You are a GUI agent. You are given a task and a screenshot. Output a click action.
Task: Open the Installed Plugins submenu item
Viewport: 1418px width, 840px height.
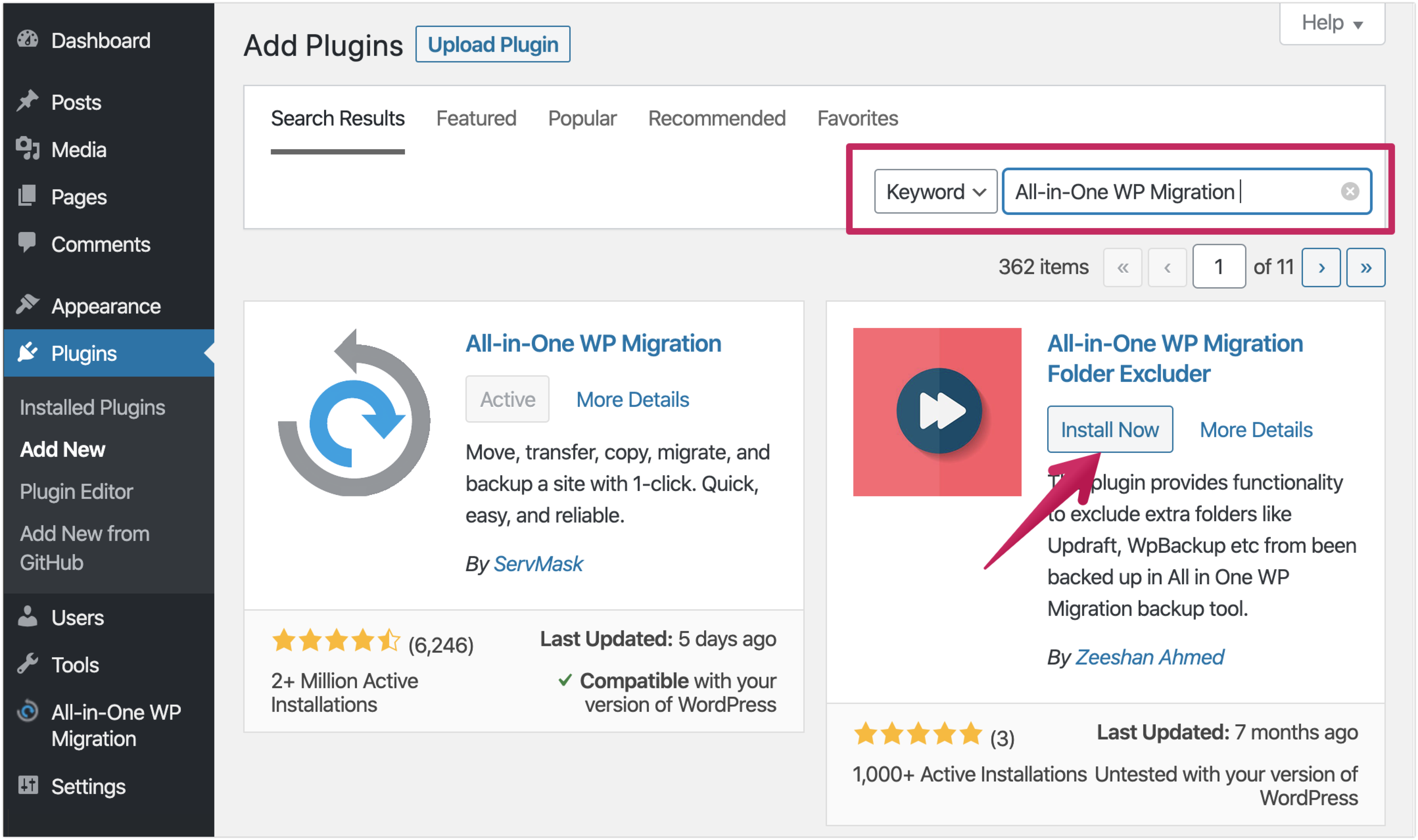tap(93, 408)
